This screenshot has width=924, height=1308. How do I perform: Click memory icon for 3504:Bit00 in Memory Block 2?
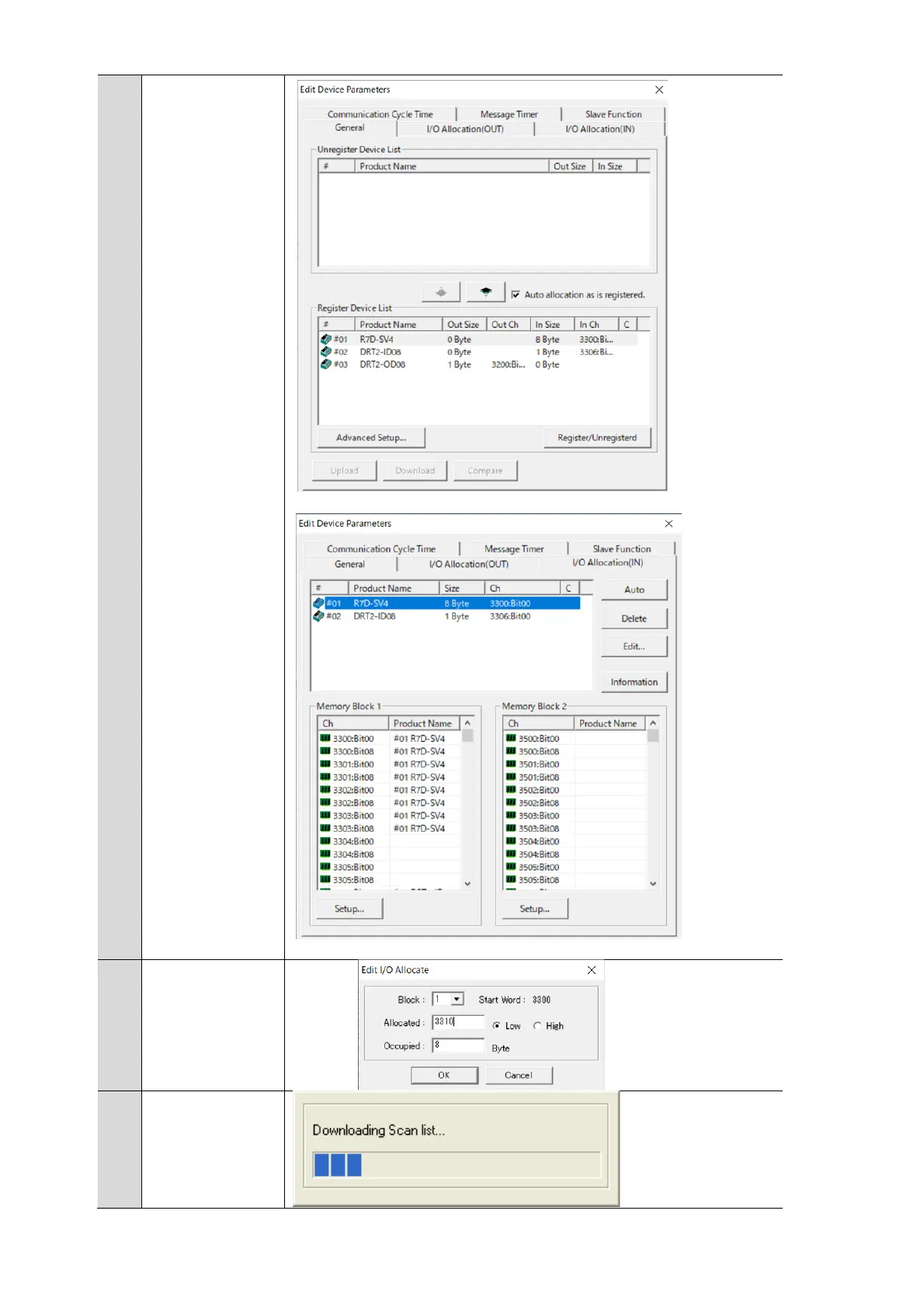[x=511, y=841]
